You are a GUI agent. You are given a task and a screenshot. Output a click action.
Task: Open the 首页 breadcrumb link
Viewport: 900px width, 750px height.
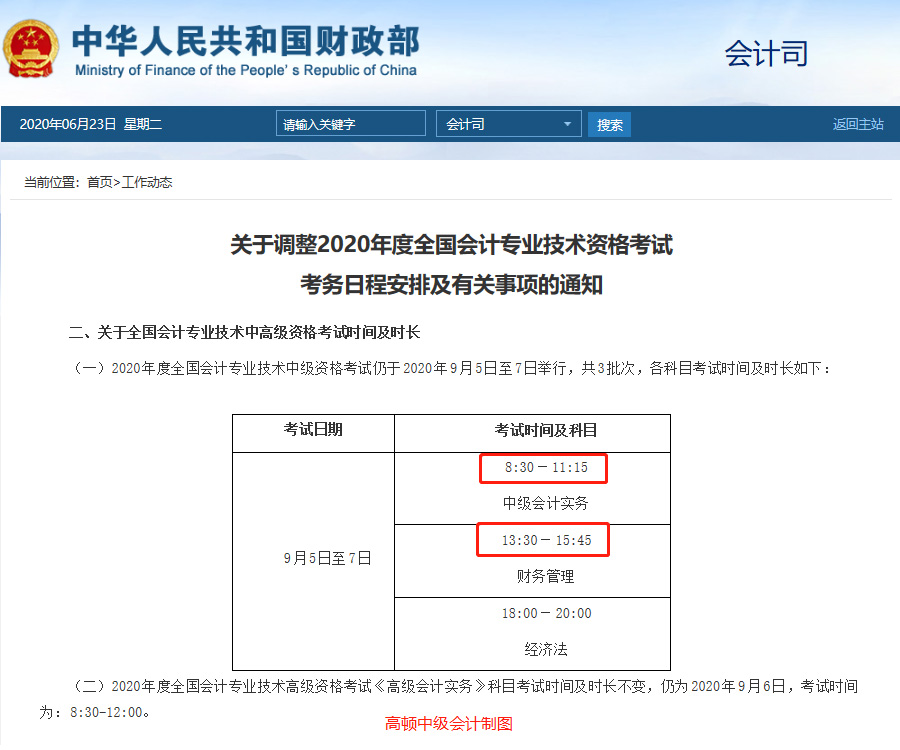click(99, 182)
